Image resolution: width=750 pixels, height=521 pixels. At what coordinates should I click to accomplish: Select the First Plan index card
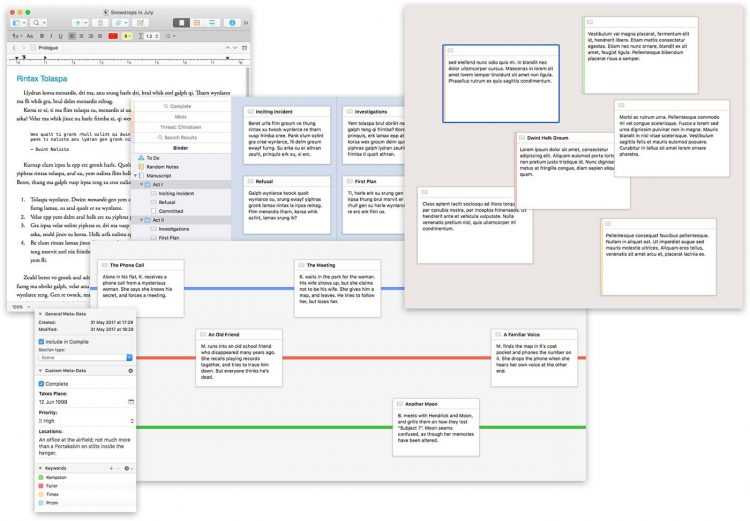coord(374,205)
